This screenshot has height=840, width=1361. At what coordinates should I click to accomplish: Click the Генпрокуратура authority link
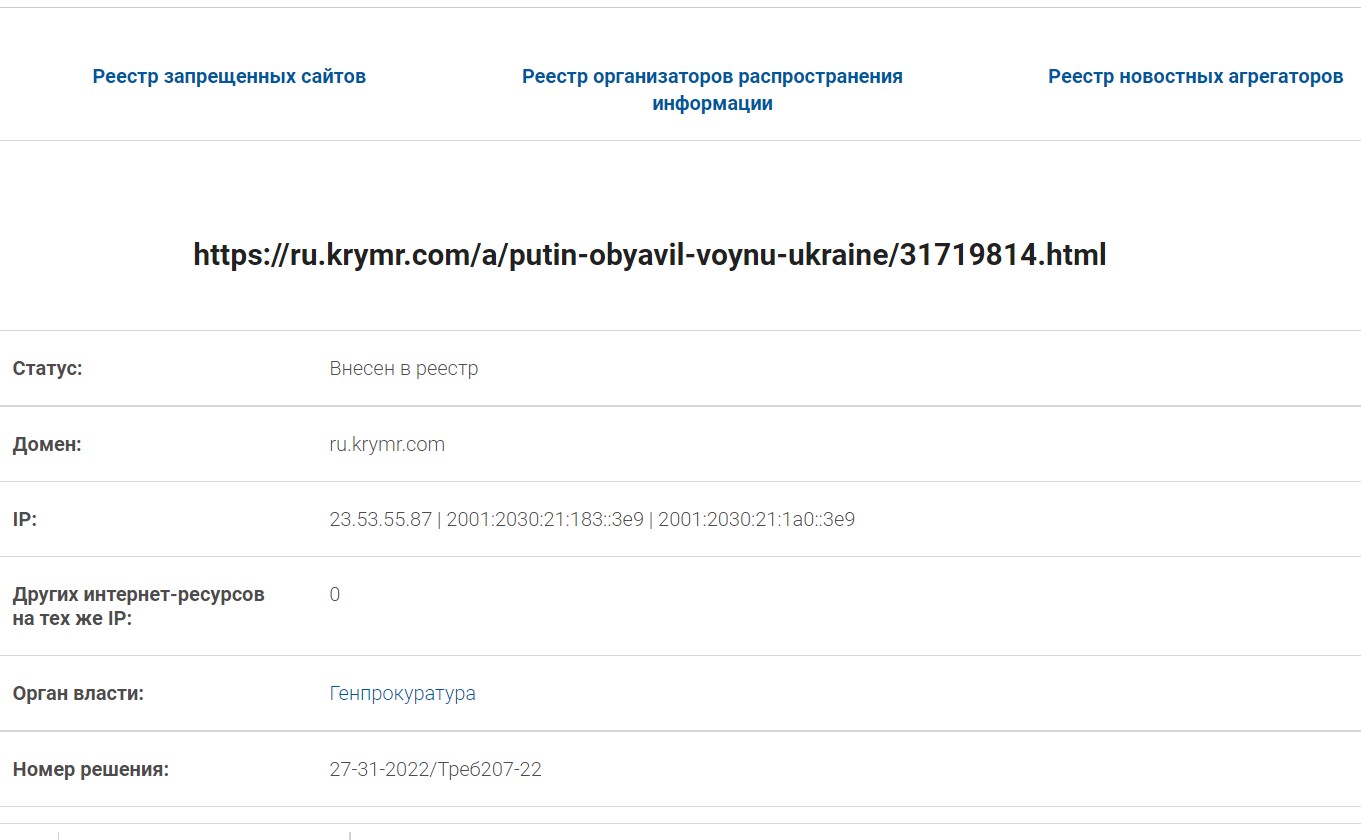402,694
